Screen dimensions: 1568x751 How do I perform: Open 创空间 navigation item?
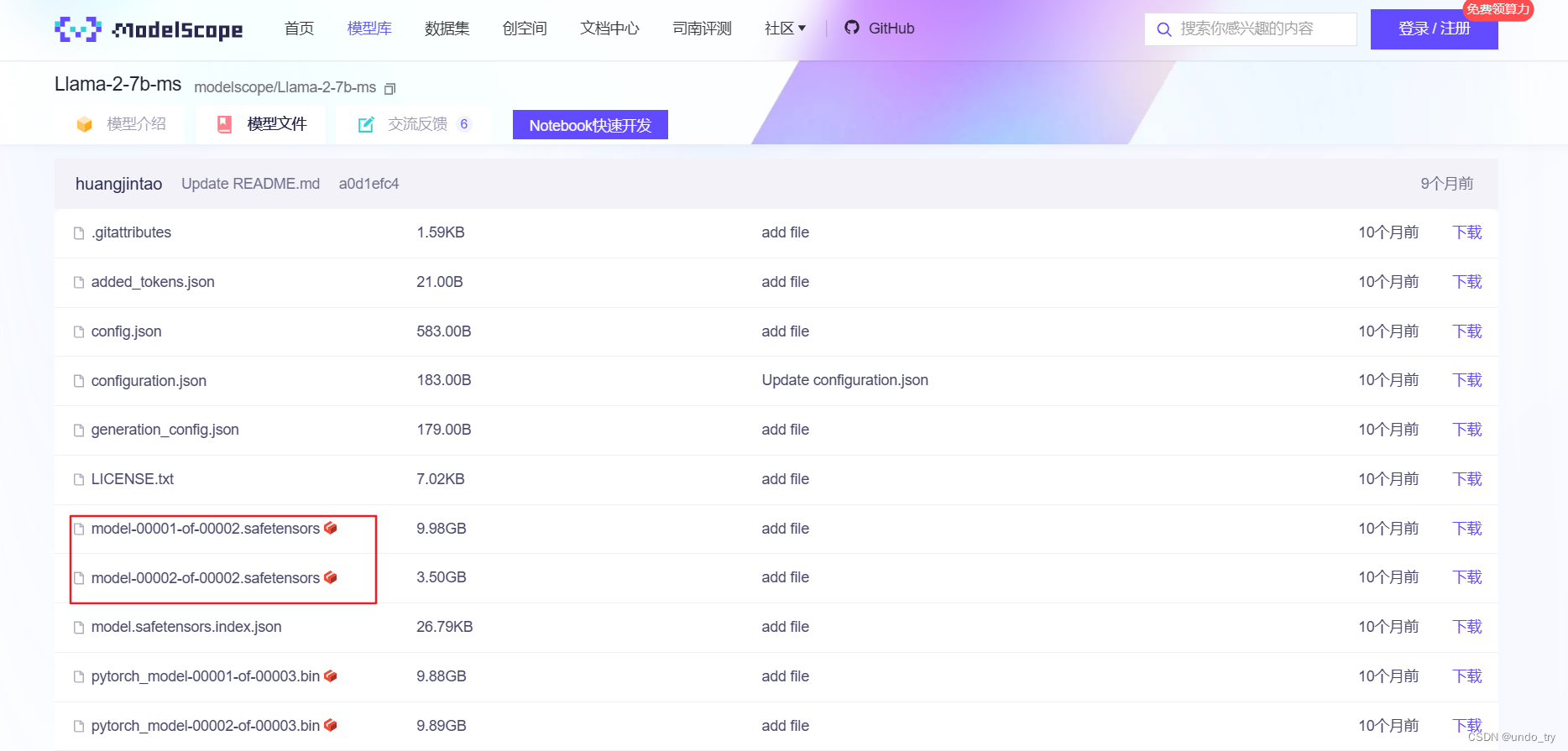(525, 29)
